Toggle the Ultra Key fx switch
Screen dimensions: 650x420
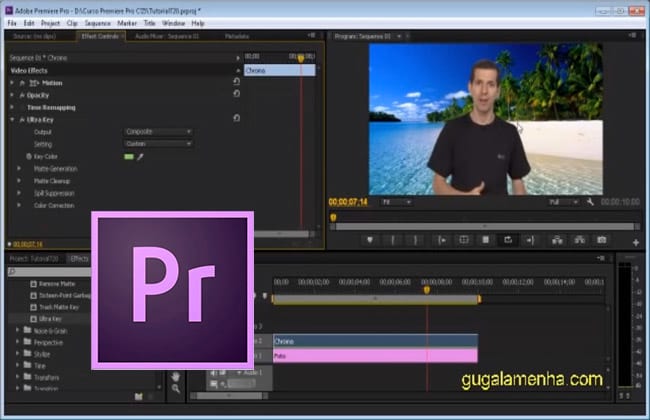pos(22,120)
